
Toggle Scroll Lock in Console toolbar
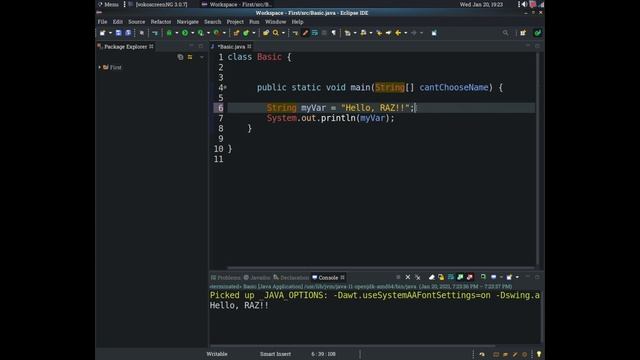pos(441,277)
